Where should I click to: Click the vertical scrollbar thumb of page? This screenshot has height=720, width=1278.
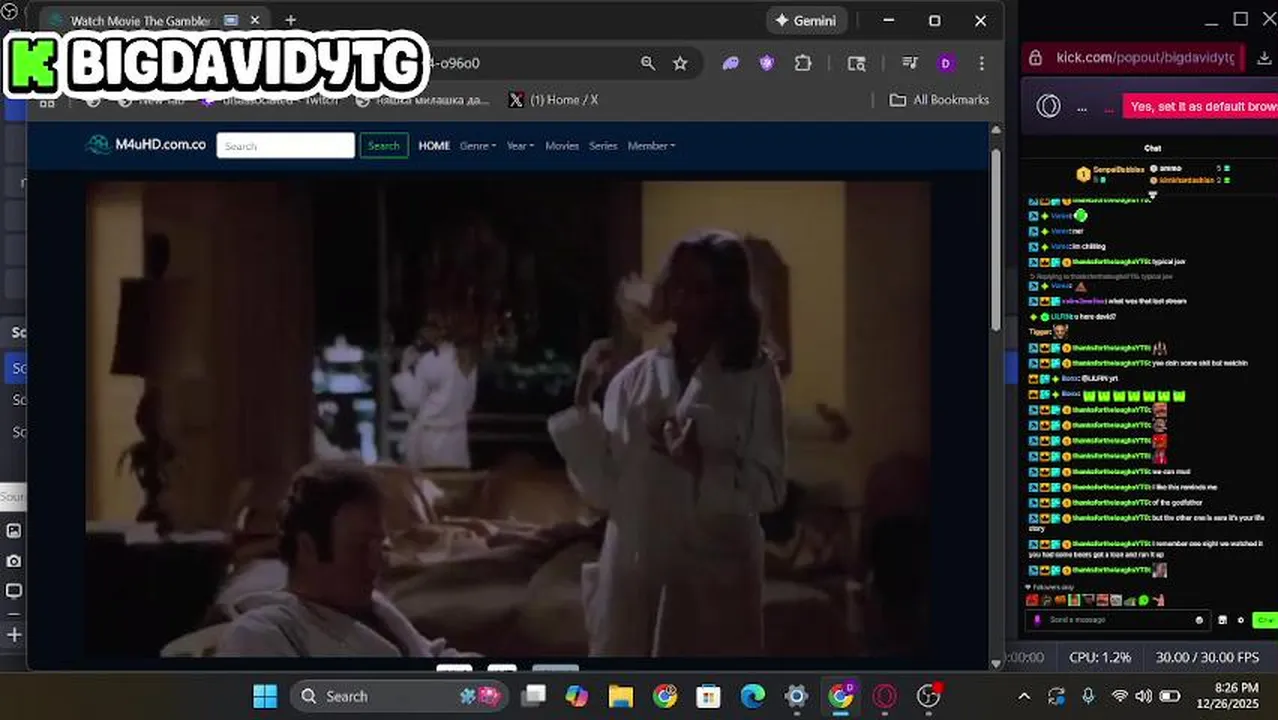click(x=996, y=240)
